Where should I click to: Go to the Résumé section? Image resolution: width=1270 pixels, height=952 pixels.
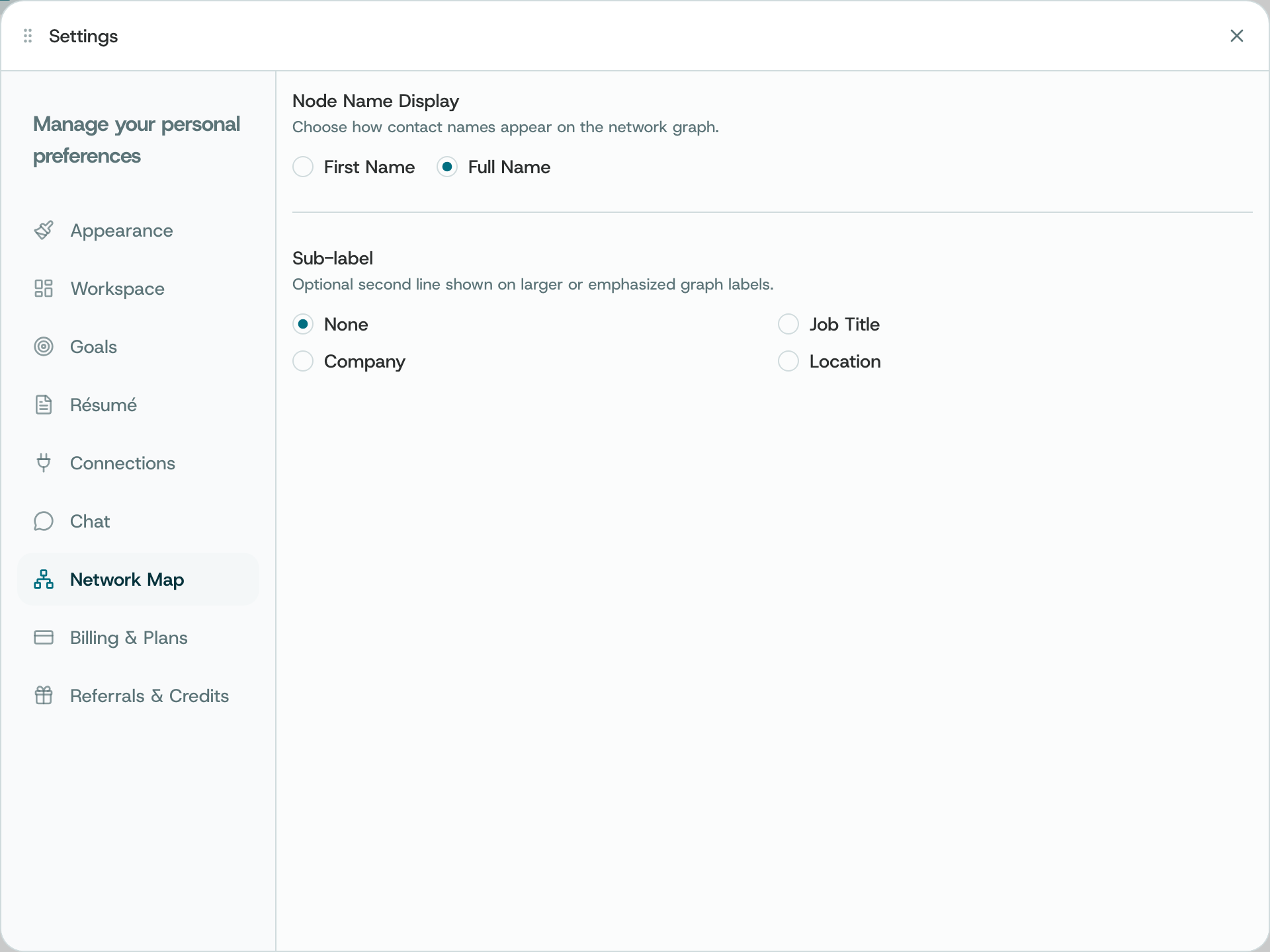[x=138, y=405]
